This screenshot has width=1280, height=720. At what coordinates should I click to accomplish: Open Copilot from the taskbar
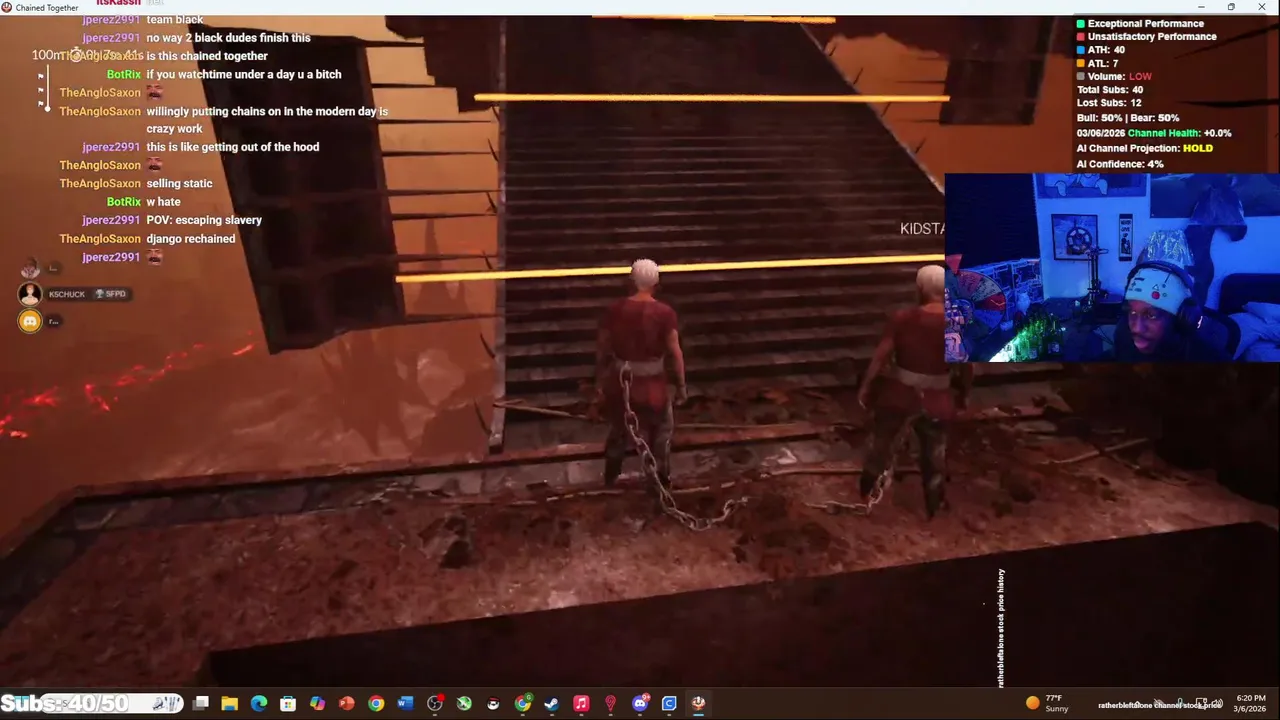coord(317,703)
